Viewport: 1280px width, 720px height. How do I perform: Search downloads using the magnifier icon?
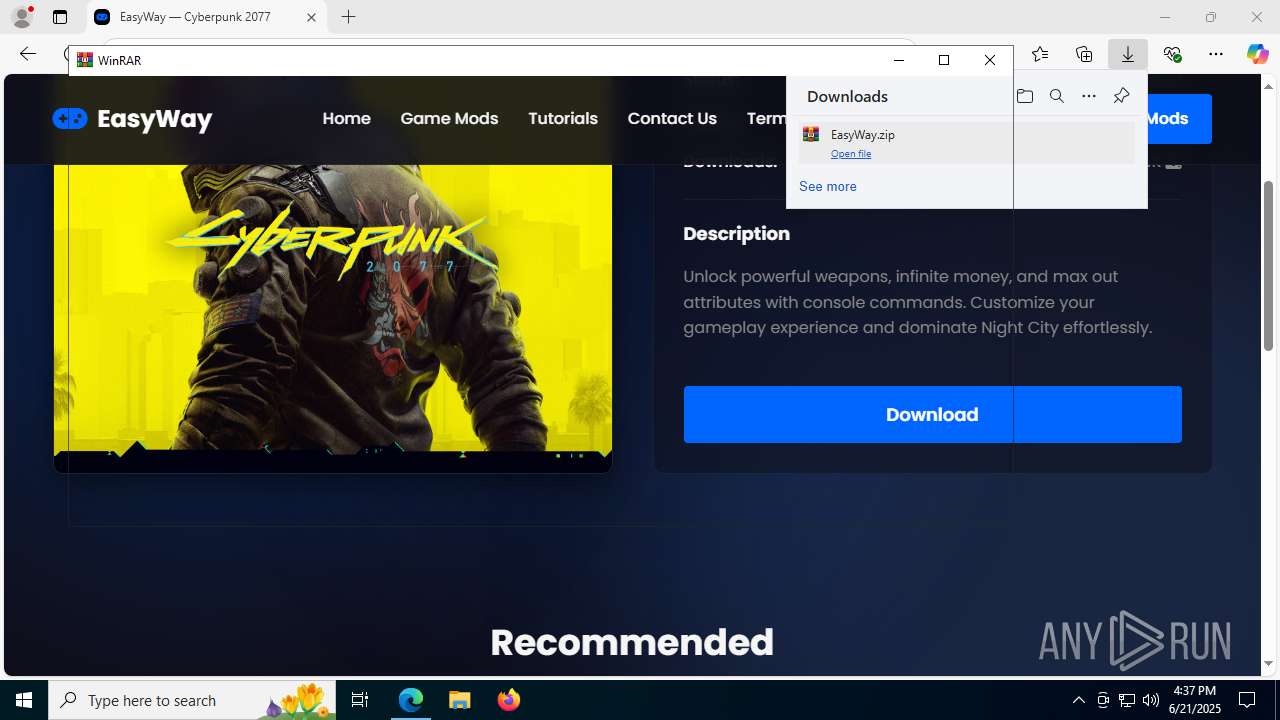(1057, 96)
